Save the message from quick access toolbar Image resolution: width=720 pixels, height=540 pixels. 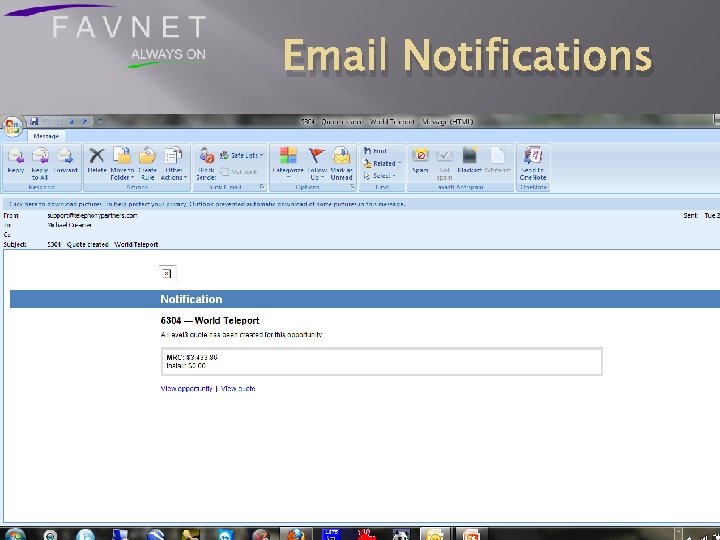tap(34, 121)
